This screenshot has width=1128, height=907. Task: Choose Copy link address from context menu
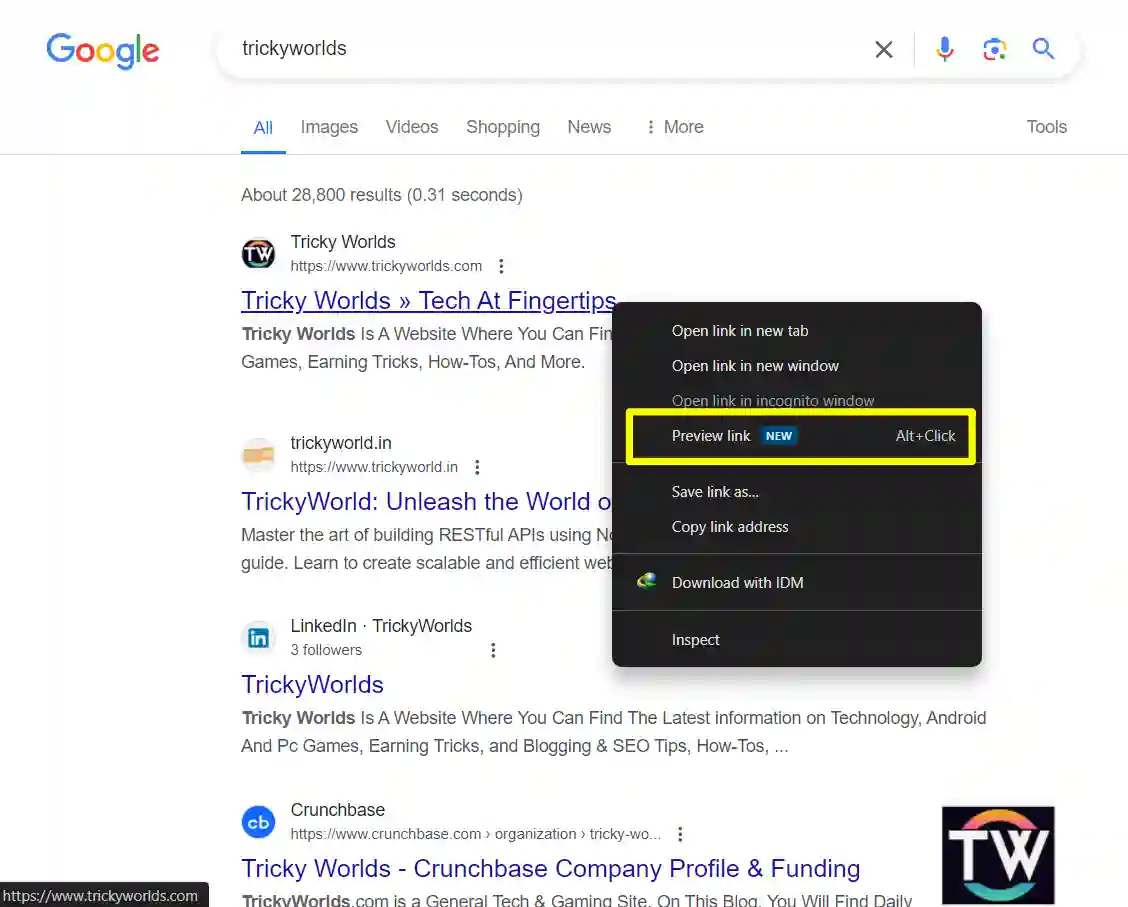tap(730, 527)
